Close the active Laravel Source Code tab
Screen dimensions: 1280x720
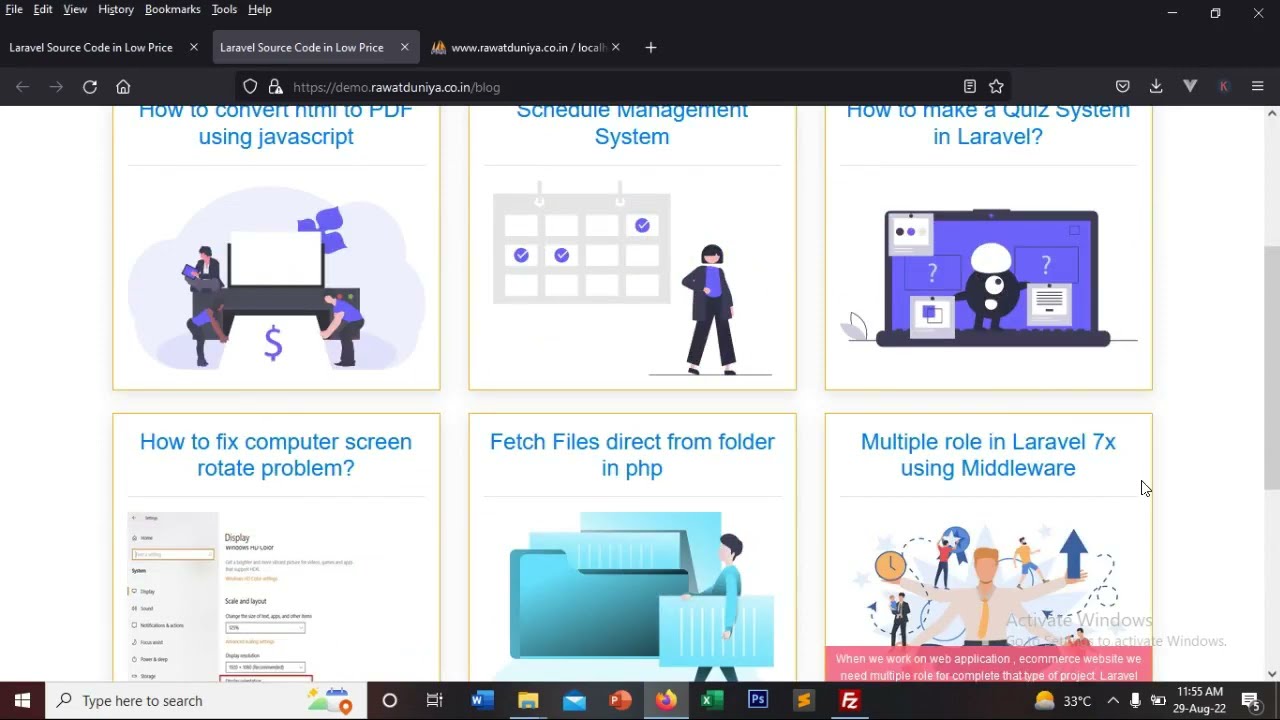point(404,47)
